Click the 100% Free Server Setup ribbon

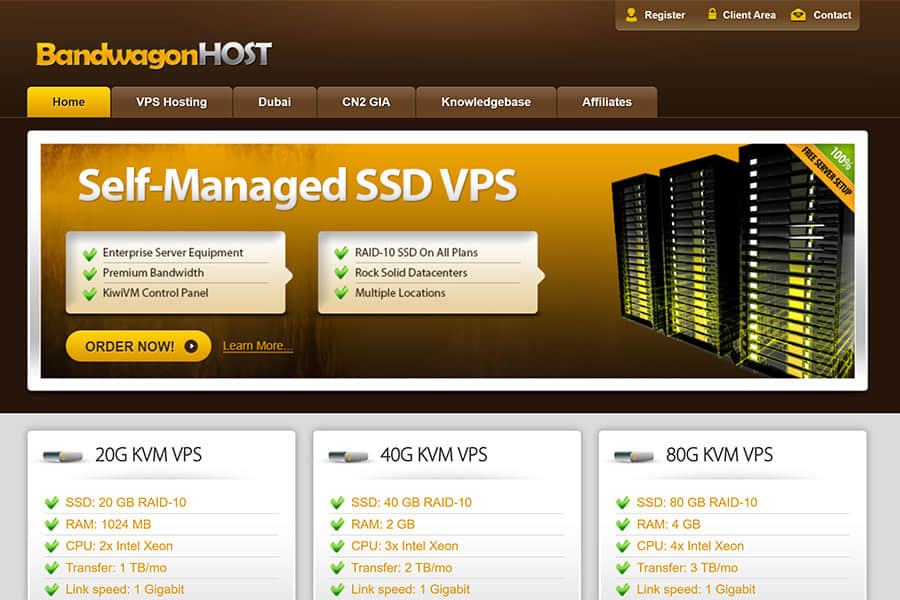pyautogui.click(x=827, y=171)
